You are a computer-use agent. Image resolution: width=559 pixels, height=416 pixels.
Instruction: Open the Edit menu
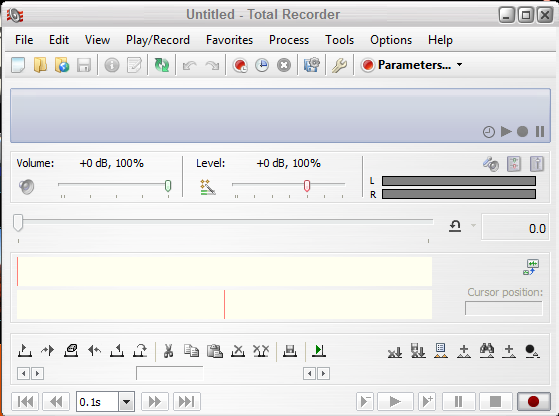pos(59,40)
